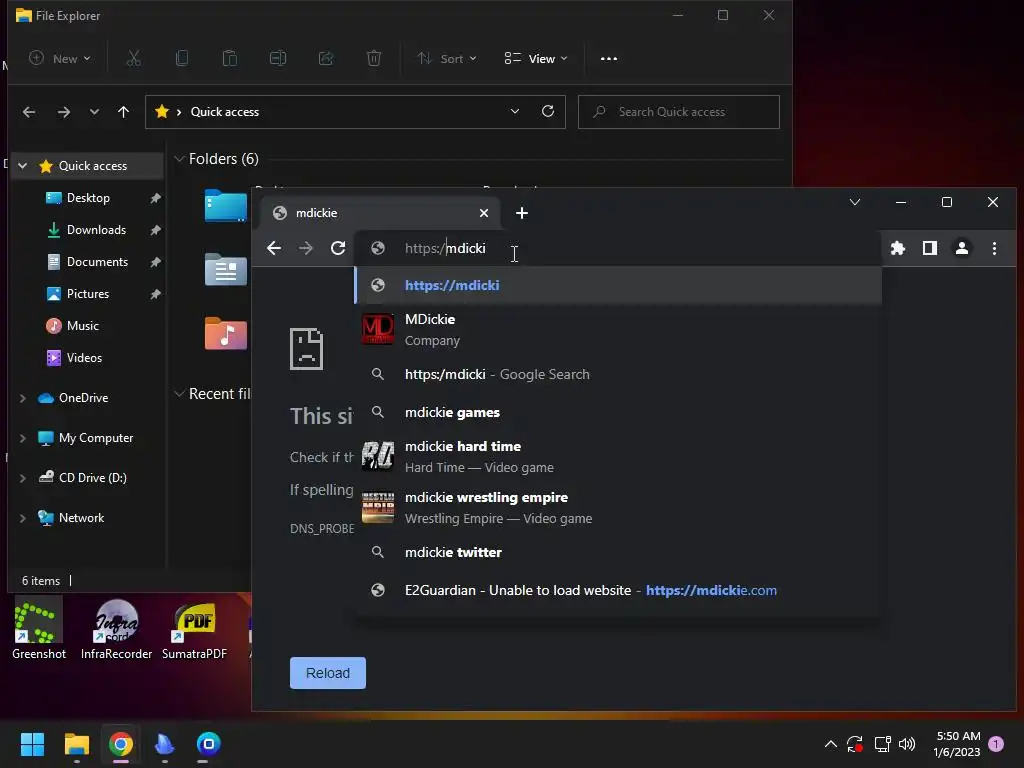
Task: Choose the mdickie twitter suggestion
Action: point(618,552)
